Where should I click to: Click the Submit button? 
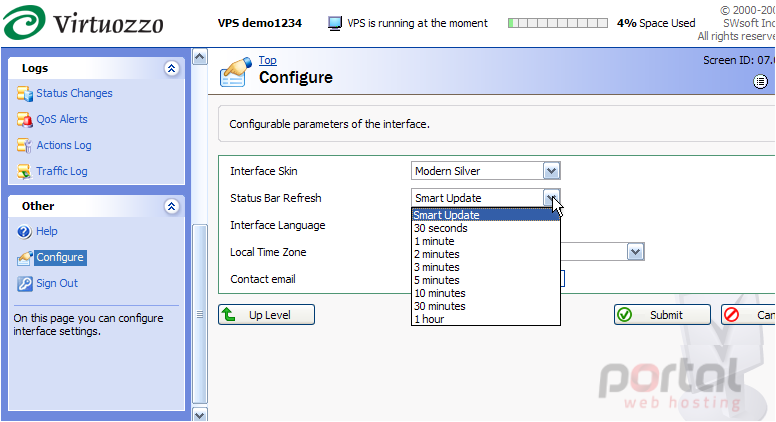pyautogui.click(x=662, y=315)
